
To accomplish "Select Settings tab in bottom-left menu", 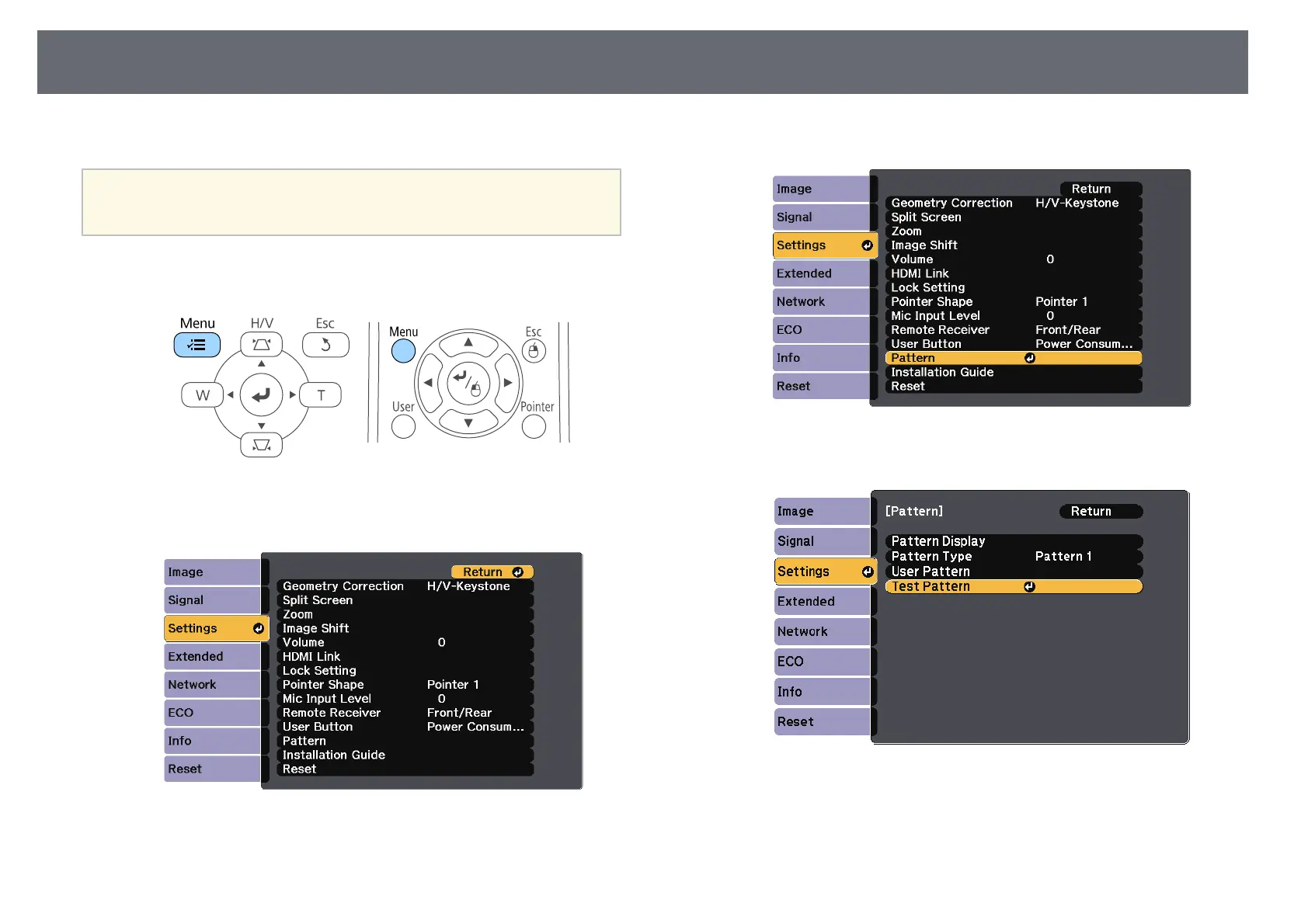I will pyautogui.click(x=216, y=628).
